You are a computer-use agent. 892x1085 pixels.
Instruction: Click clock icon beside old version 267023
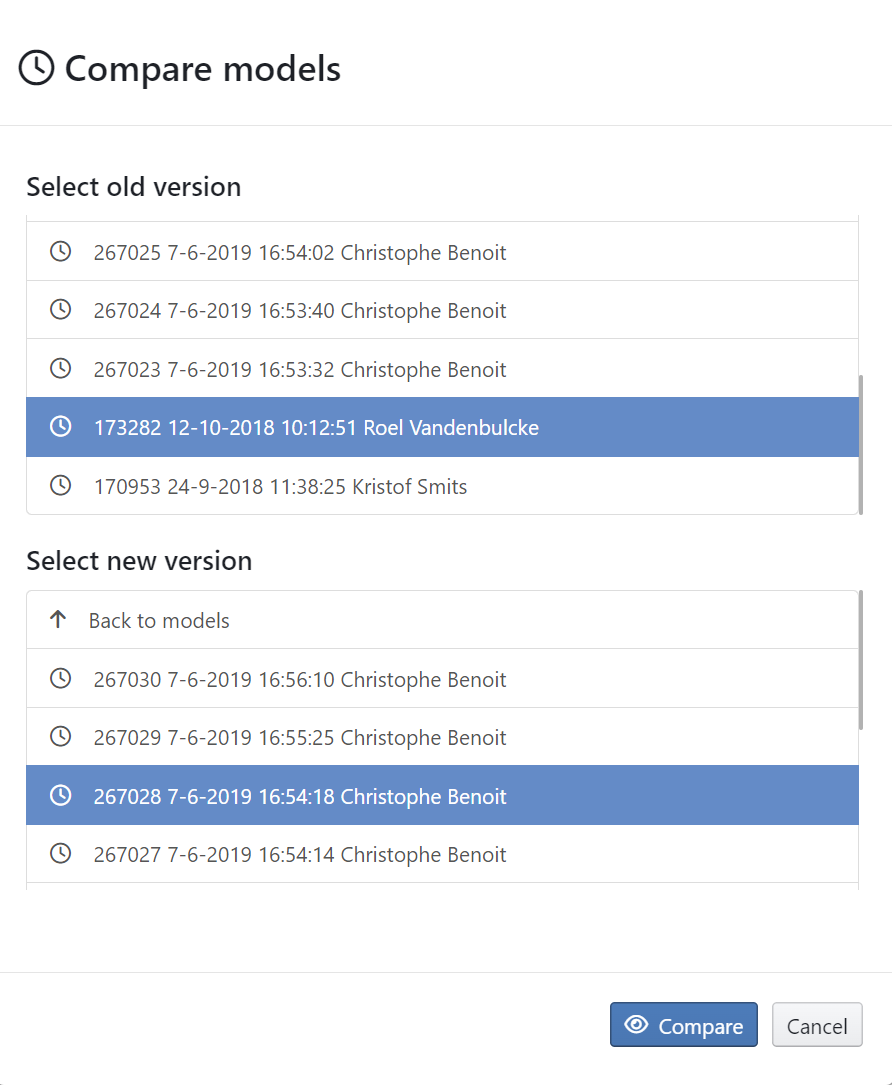coord(61,369)
